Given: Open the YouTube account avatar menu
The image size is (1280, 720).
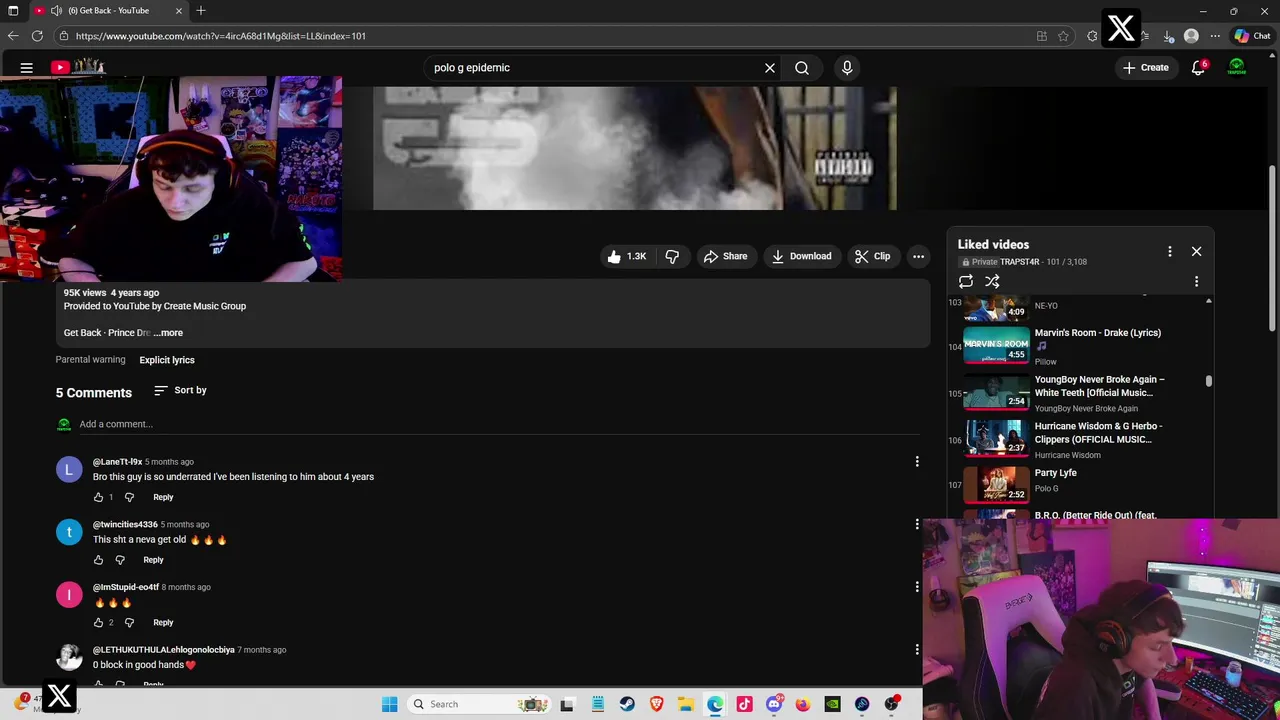Looking at the screenshot, I should 1237,68.
